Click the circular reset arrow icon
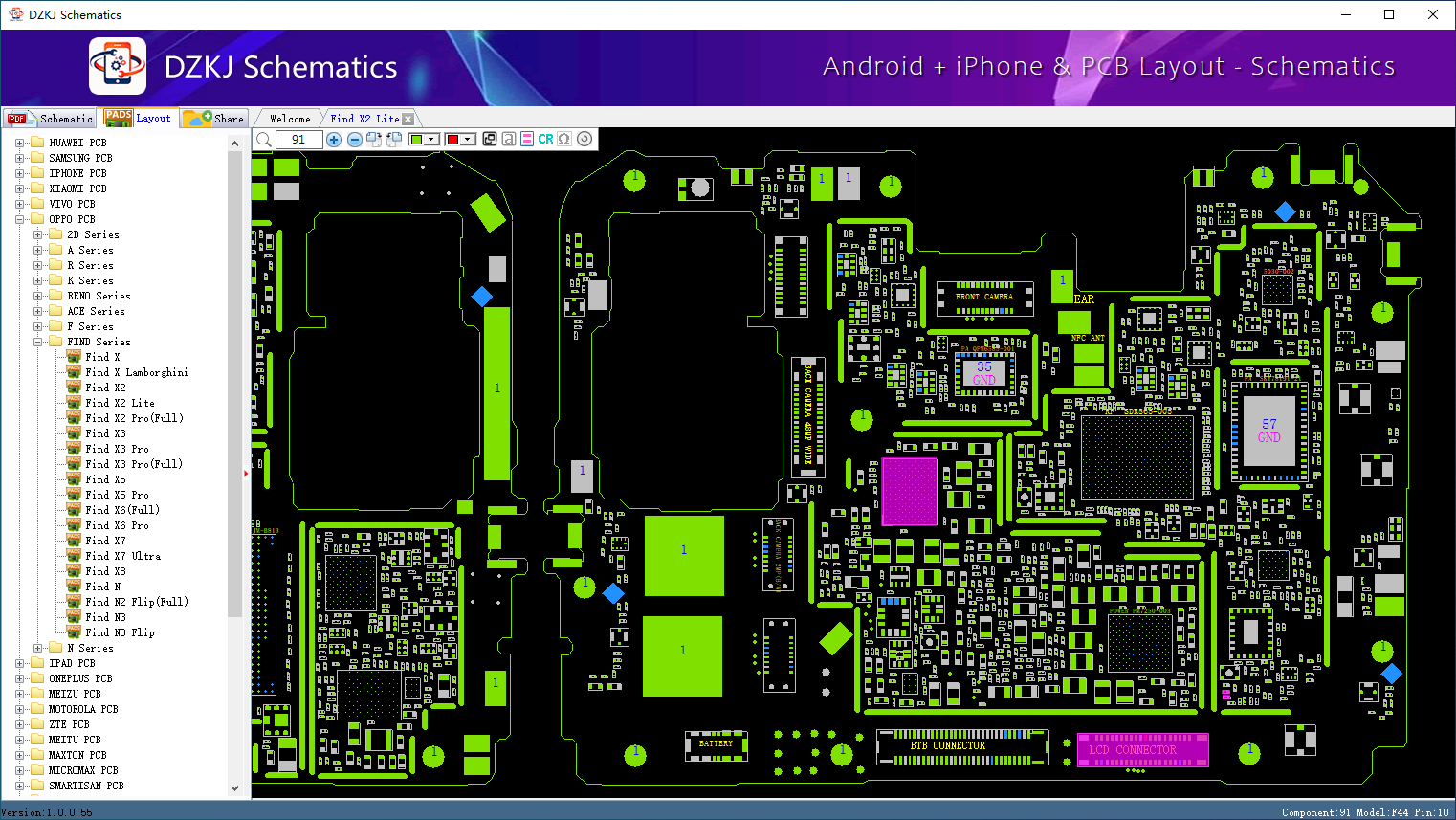1456x820 pixels. point(585,139)
